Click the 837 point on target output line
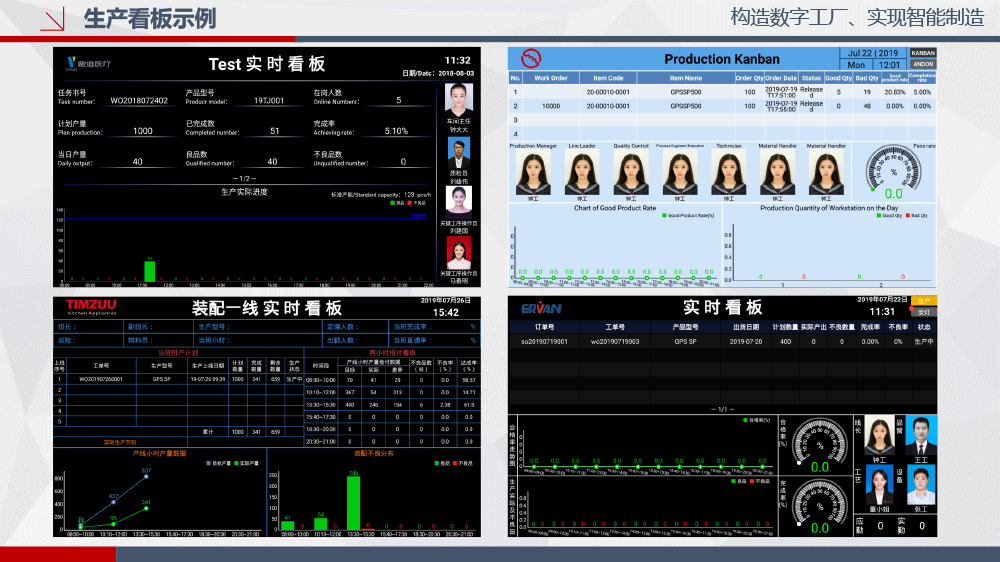1000x562 pixels. point(146,476)
